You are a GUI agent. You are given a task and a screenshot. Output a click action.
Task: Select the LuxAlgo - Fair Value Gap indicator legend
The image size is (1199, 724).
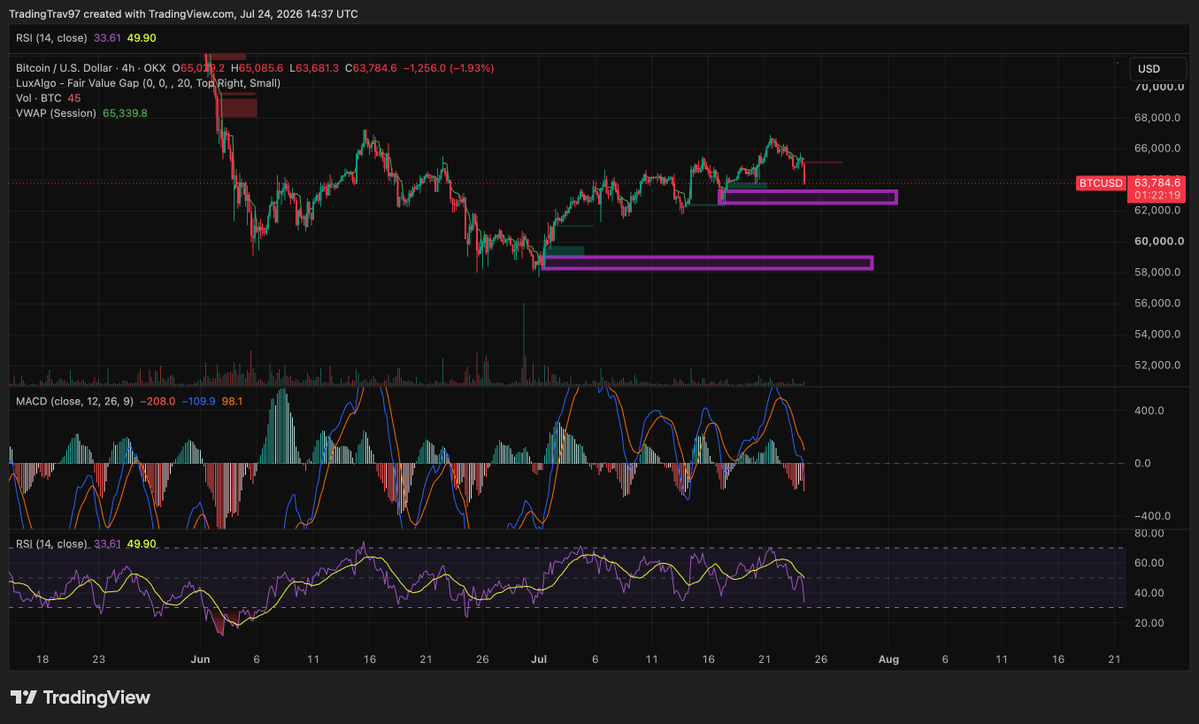tap(148, 83)
